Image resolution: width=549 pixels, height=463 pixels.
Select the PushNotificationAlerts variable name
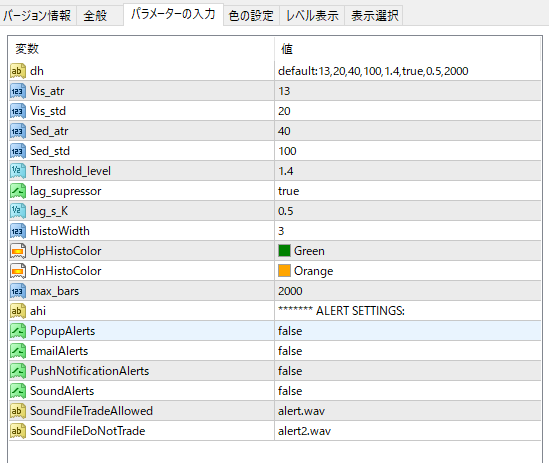[x=90, y=371]
